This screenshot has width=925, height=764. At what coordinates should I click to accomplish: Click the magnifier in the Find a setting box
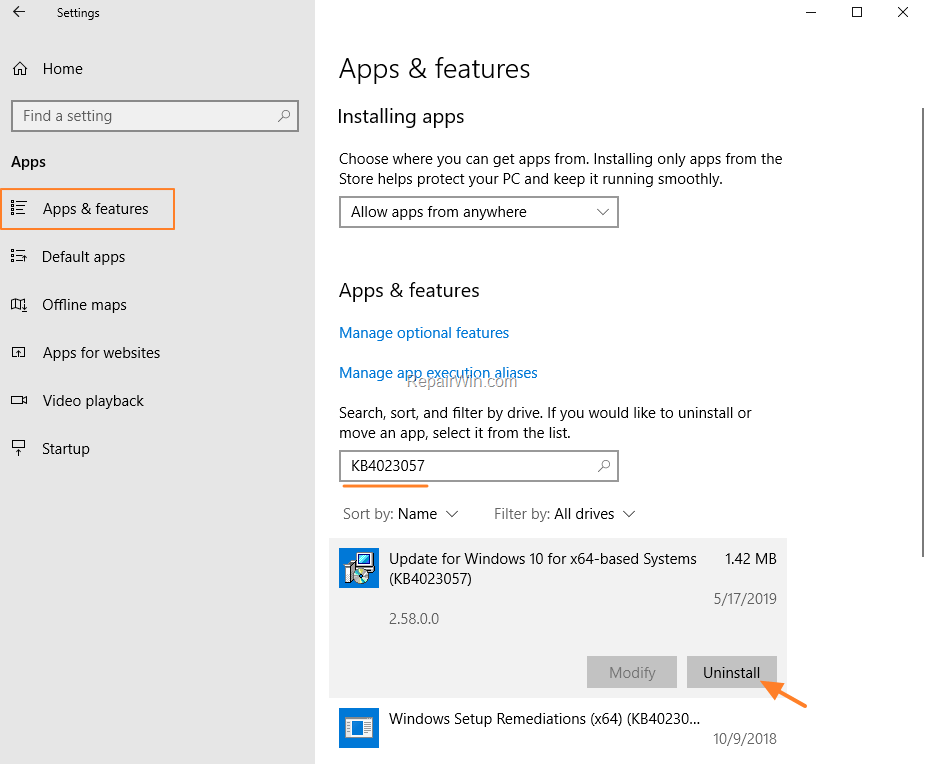coord(284,116)
